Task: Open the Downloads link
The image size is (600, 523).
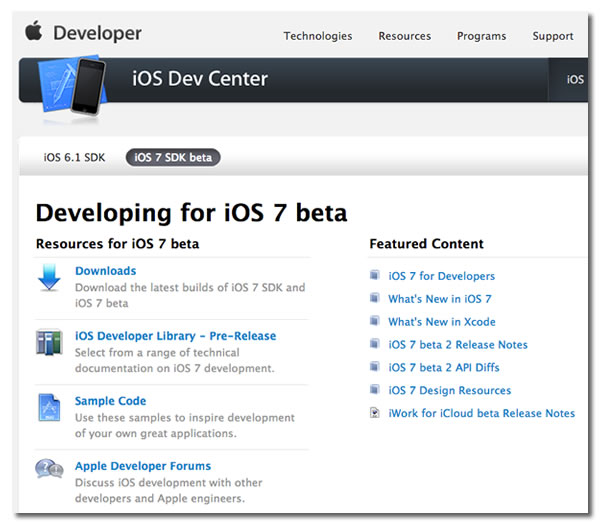Action: pyautogui.click(x=106, y=271)
